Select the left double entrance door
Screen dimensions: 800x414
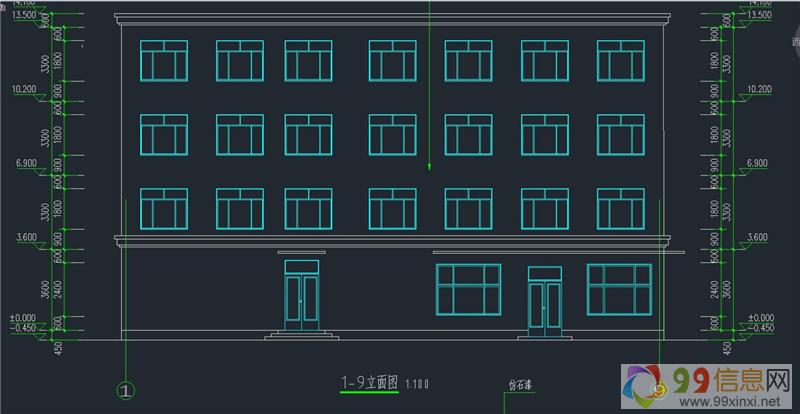301,302
